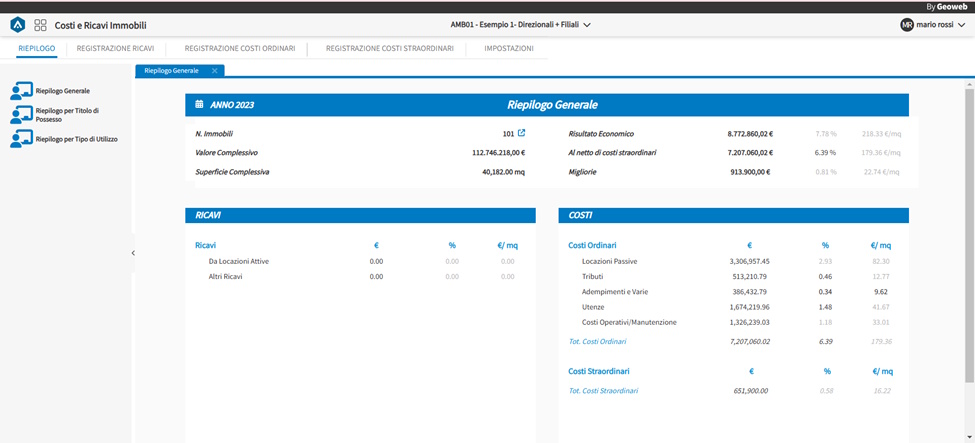Select the Impostazioni tab
This screenshot has width=975, height=443.
[508, 48]
